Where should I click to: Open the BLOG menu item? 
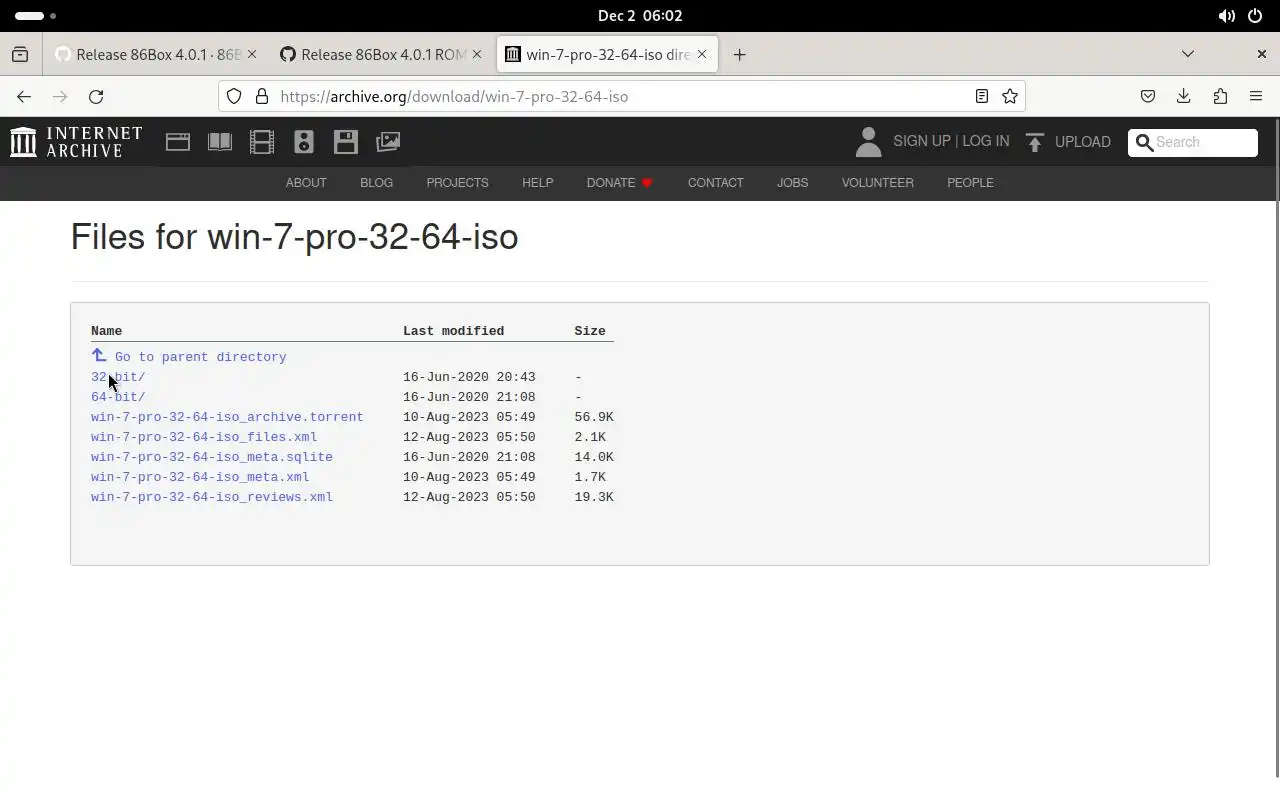click(x=376, y=183)
